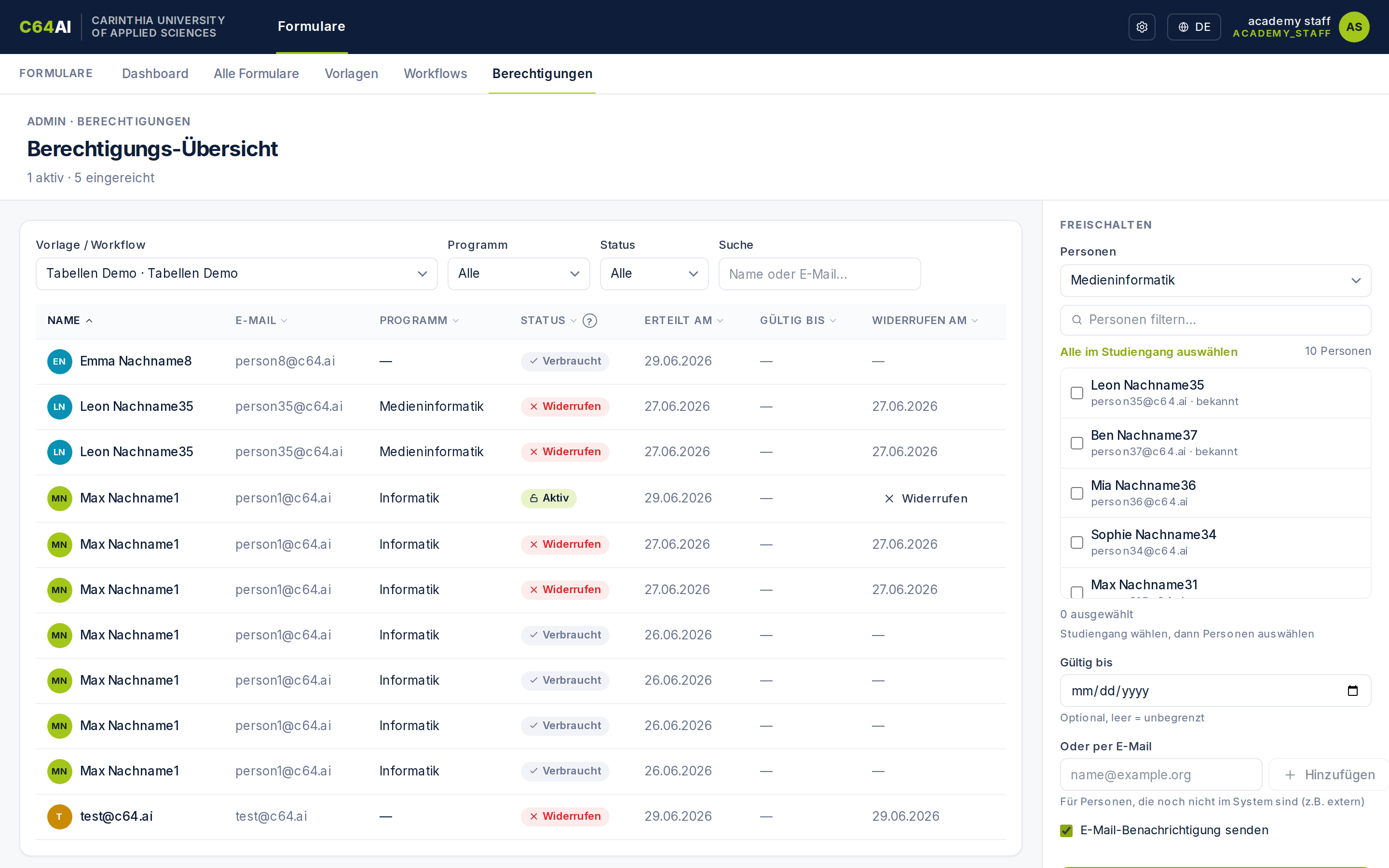1389x868 pixels.
Task: Revoke Max Nachname1's active permission
Action: pyautogui.click(x=925, y=498)
